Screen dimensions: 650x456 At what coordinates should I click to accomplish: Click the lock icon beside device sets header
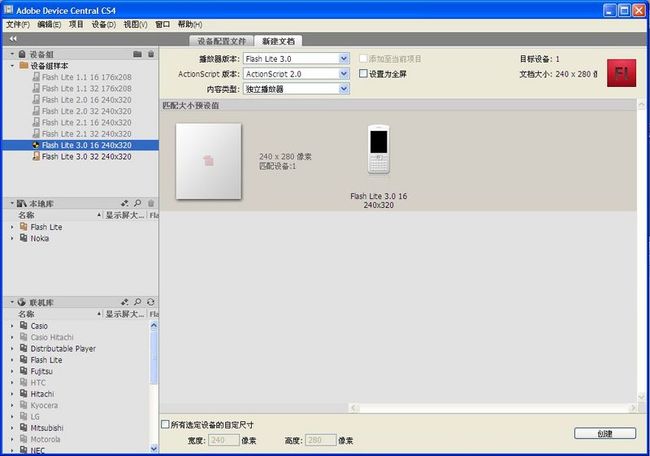pos(22,54)
